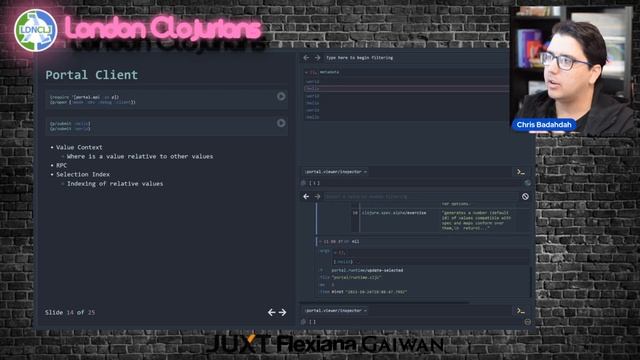Click the horizontal scrollbar in lower viewer
This screenshot has height=360, width=640.
pos(385,303)
